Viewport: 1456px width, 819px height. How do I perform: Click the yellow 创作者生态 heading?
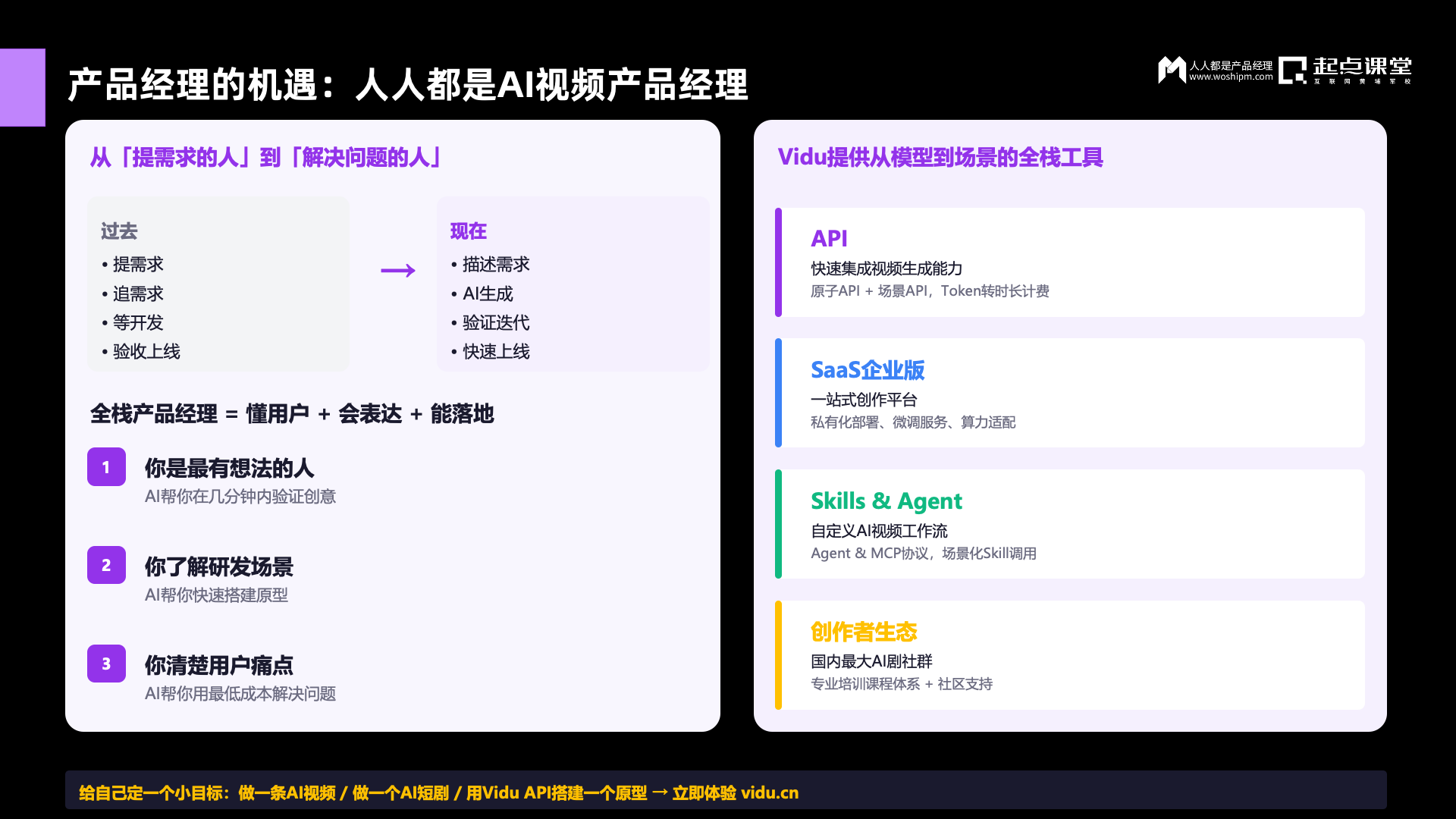click(x=864, y=632)
